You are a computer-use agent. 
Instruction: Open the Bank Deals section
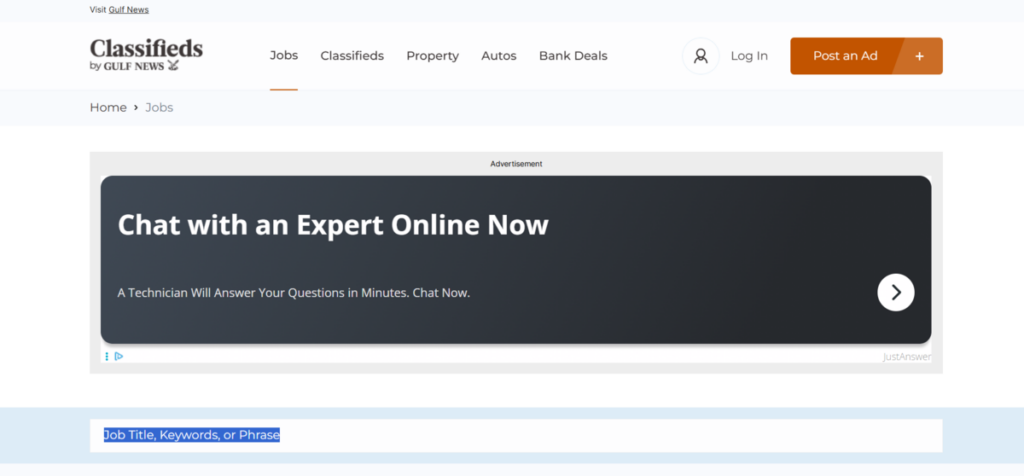[572, 56]
